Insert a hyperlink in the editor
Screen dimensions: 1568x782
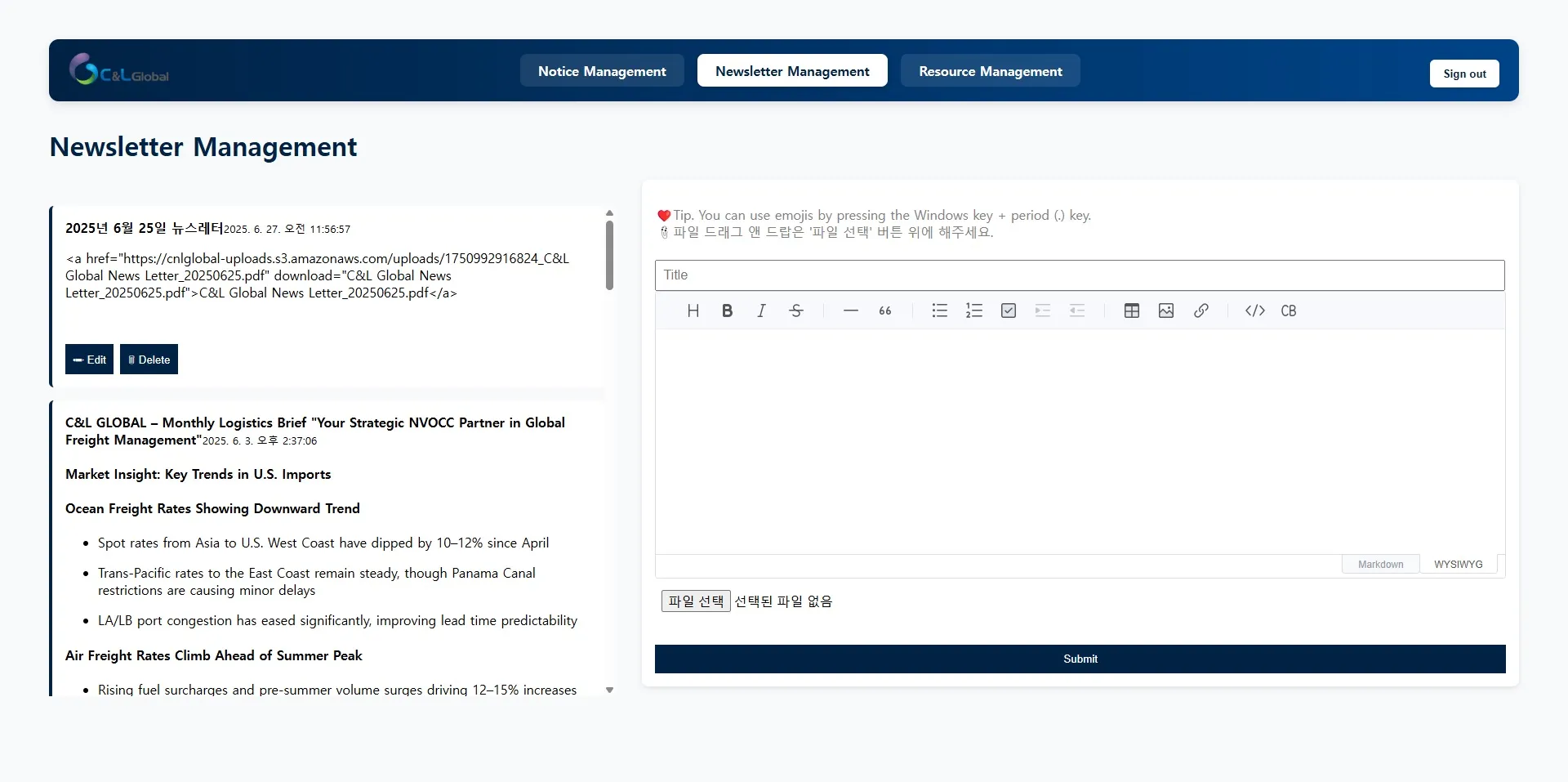(1200, 311)
